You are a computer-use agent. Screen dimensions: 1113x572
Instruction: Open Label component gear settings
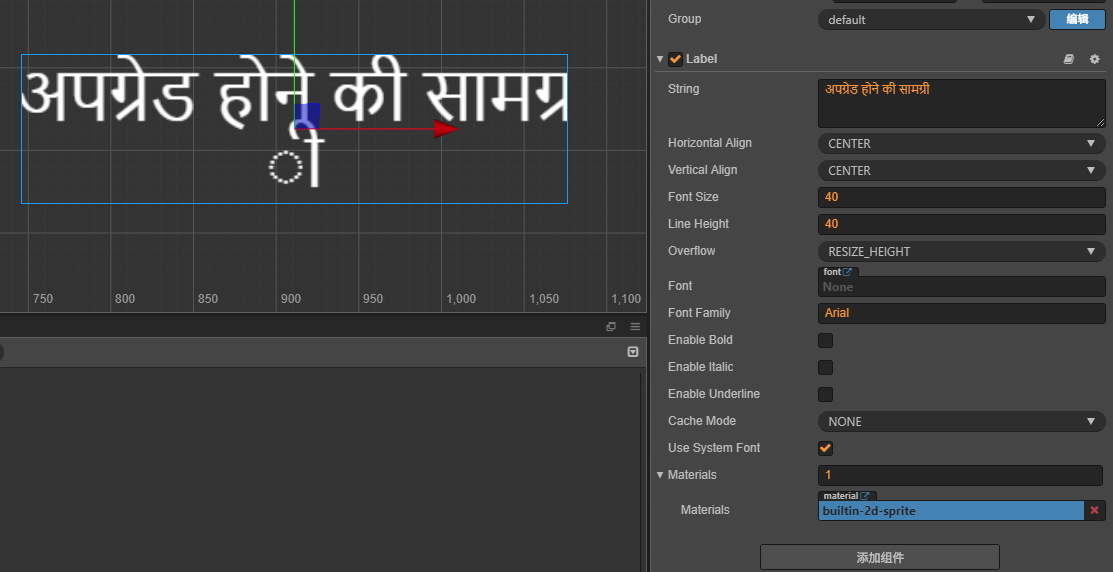1095,60
